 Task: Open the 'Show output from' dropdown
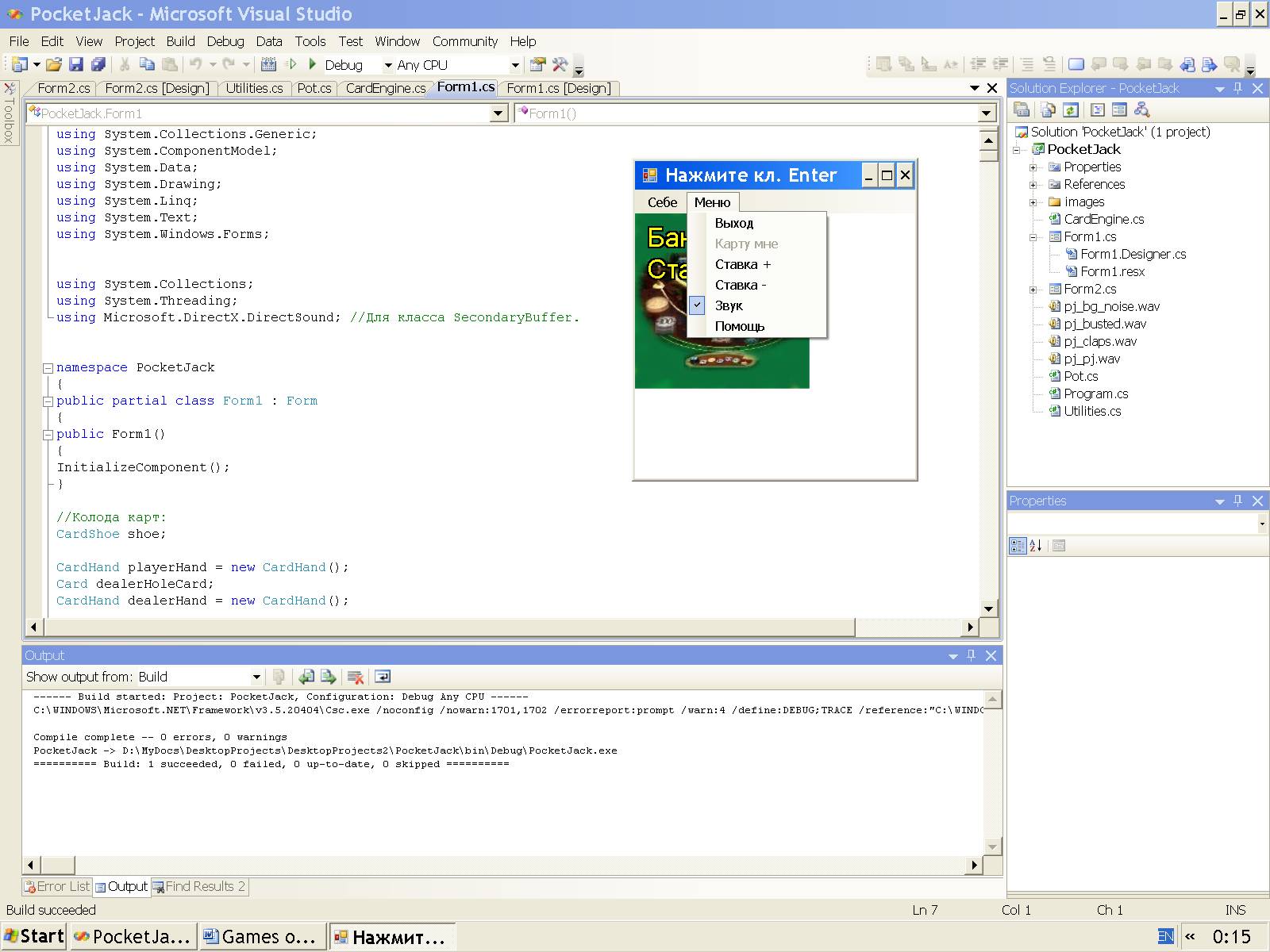(x=256, y=677)
